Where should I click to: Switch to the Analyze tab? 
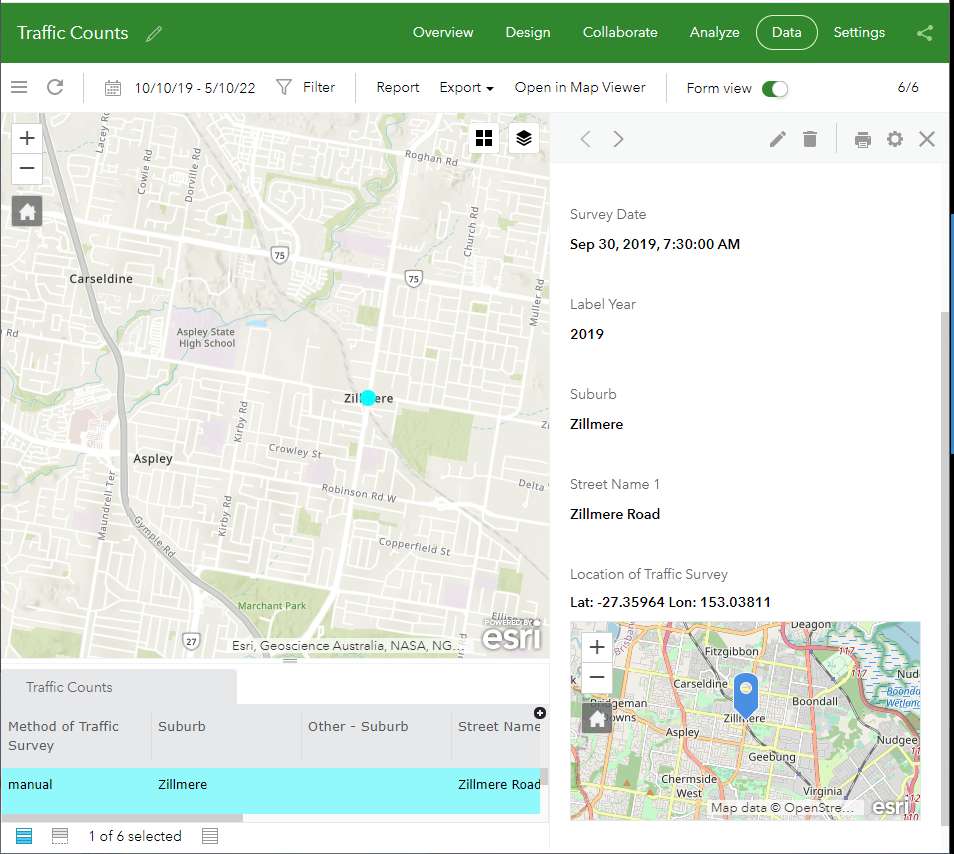[714, 32]
